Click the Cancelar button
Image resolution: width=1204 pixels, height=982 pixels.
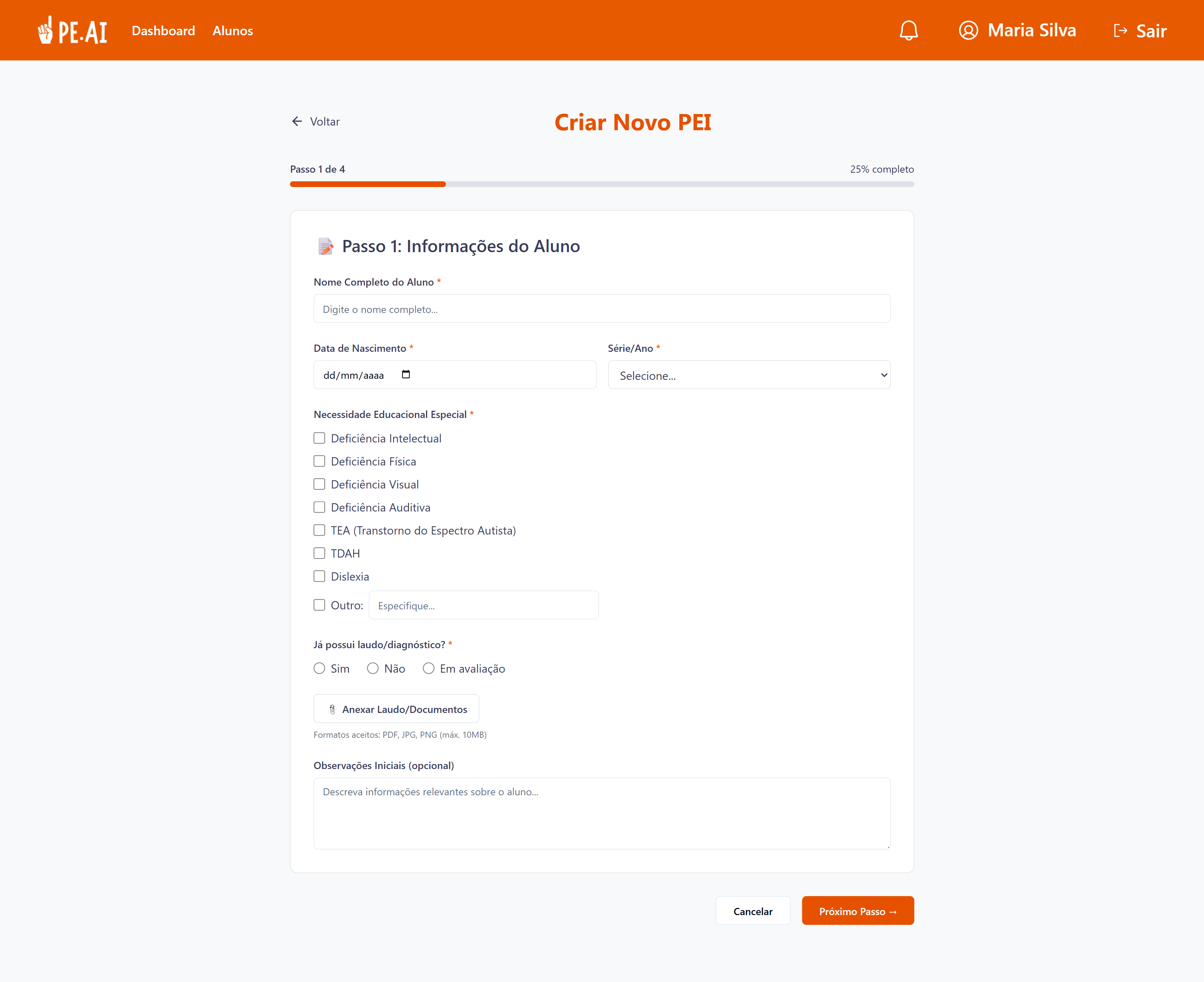[753, 911]
